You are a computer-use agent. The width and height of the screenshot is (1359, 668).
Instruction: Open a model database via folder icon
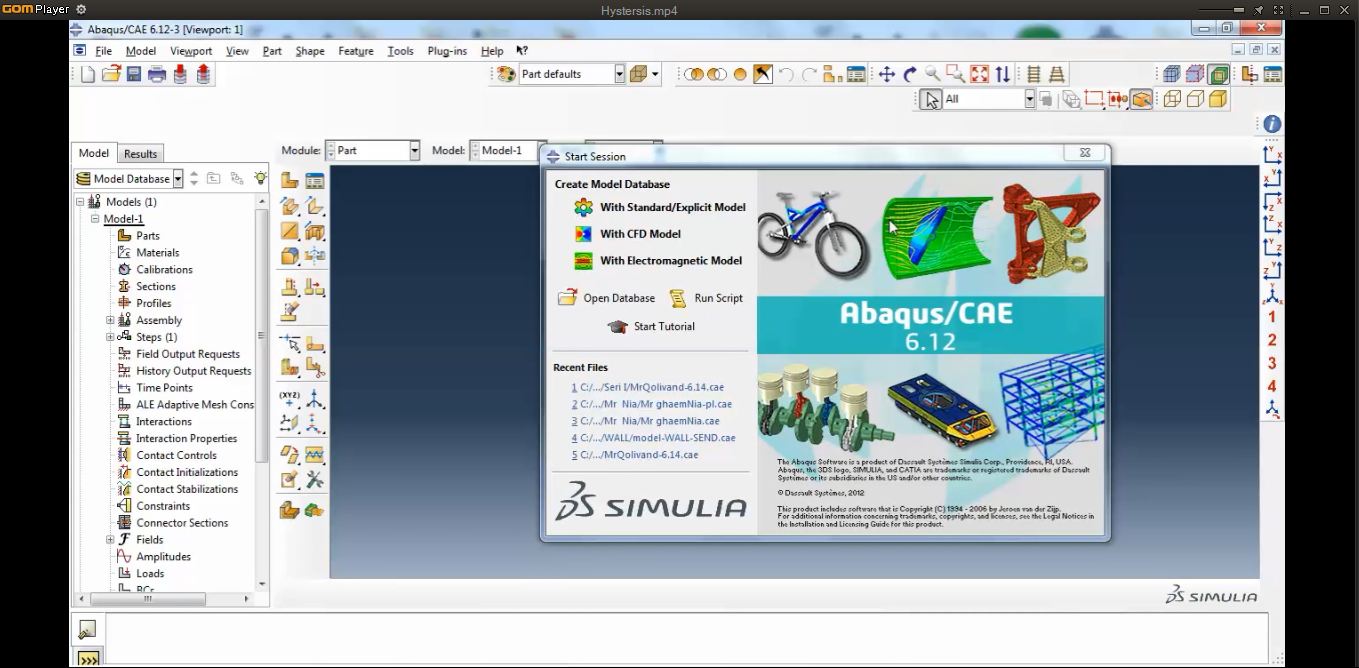pyautogui.click(x=111, y=74)
